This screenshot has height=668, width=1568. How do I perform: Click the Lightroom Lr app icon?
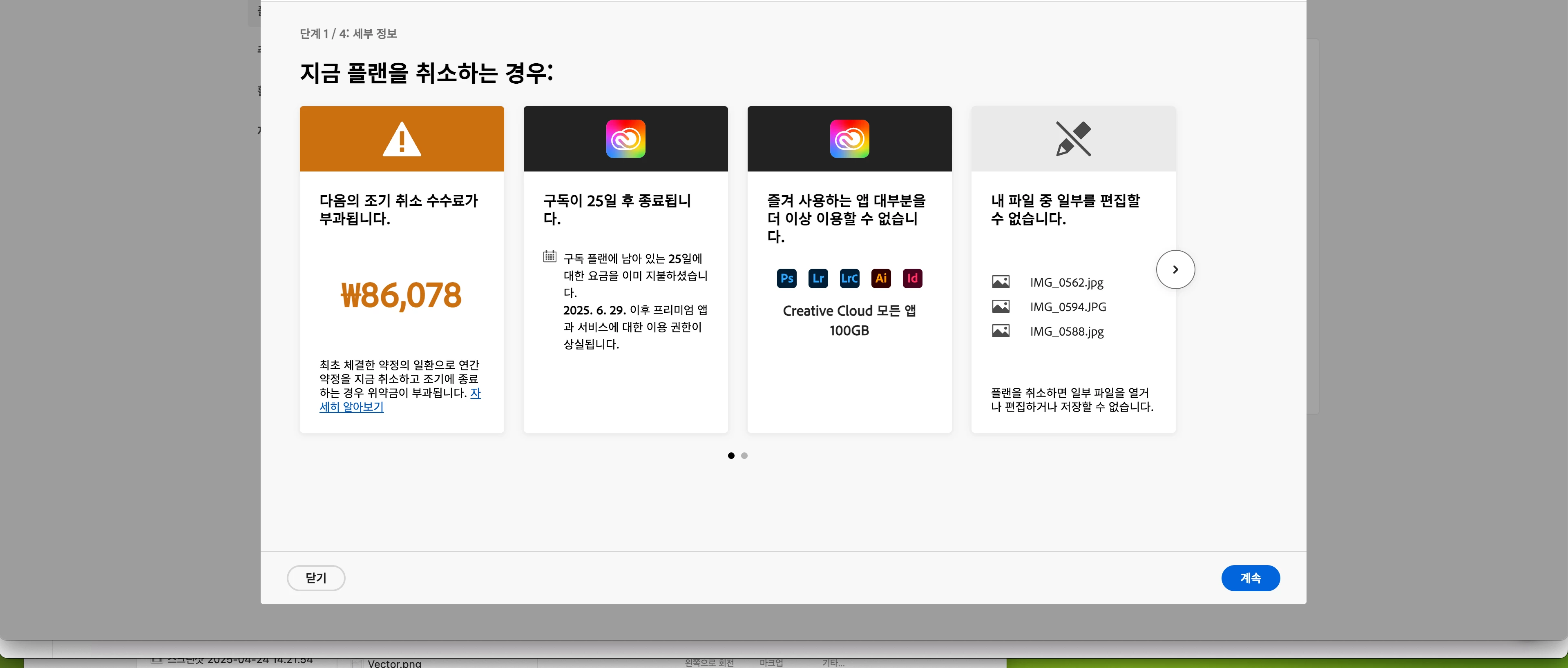pos(818,278)
